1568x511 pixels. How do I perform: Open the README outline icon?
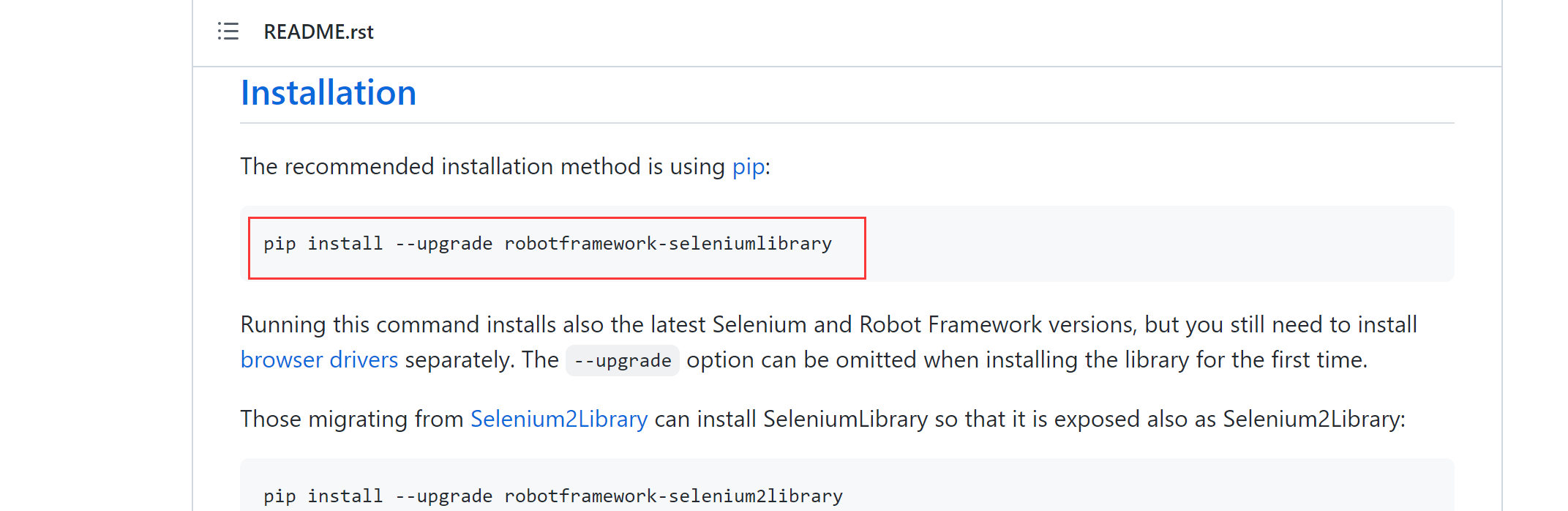pyautogui.click(x=228, y=31)
